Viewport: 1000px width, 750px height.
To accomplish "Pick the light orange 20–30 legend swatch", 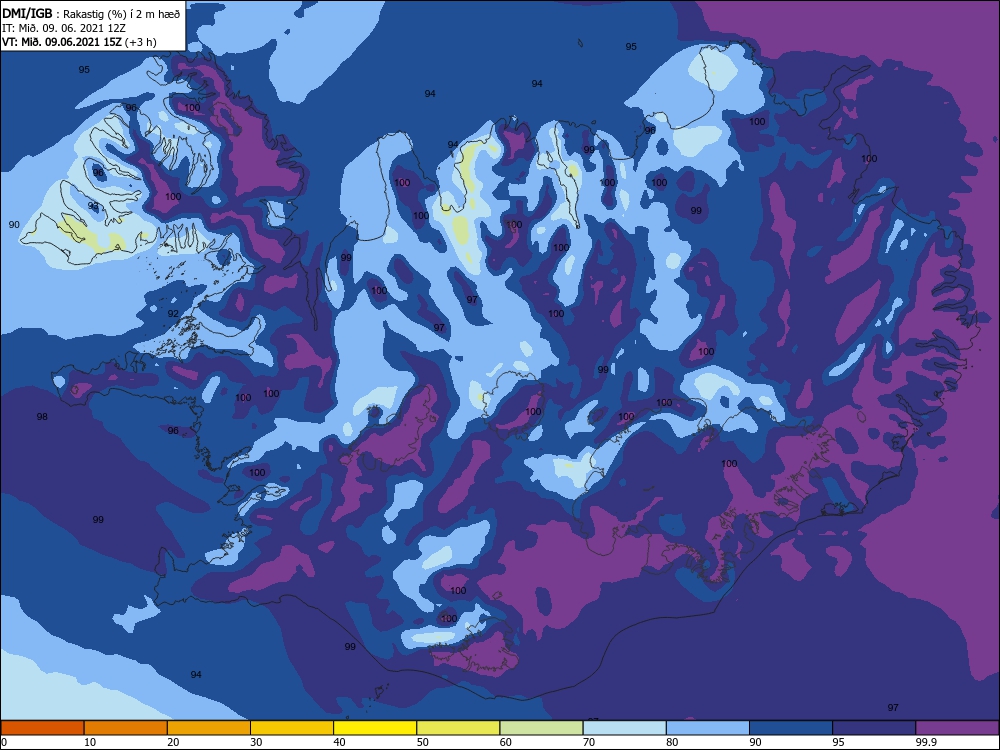I will click(x=209, y=728).
